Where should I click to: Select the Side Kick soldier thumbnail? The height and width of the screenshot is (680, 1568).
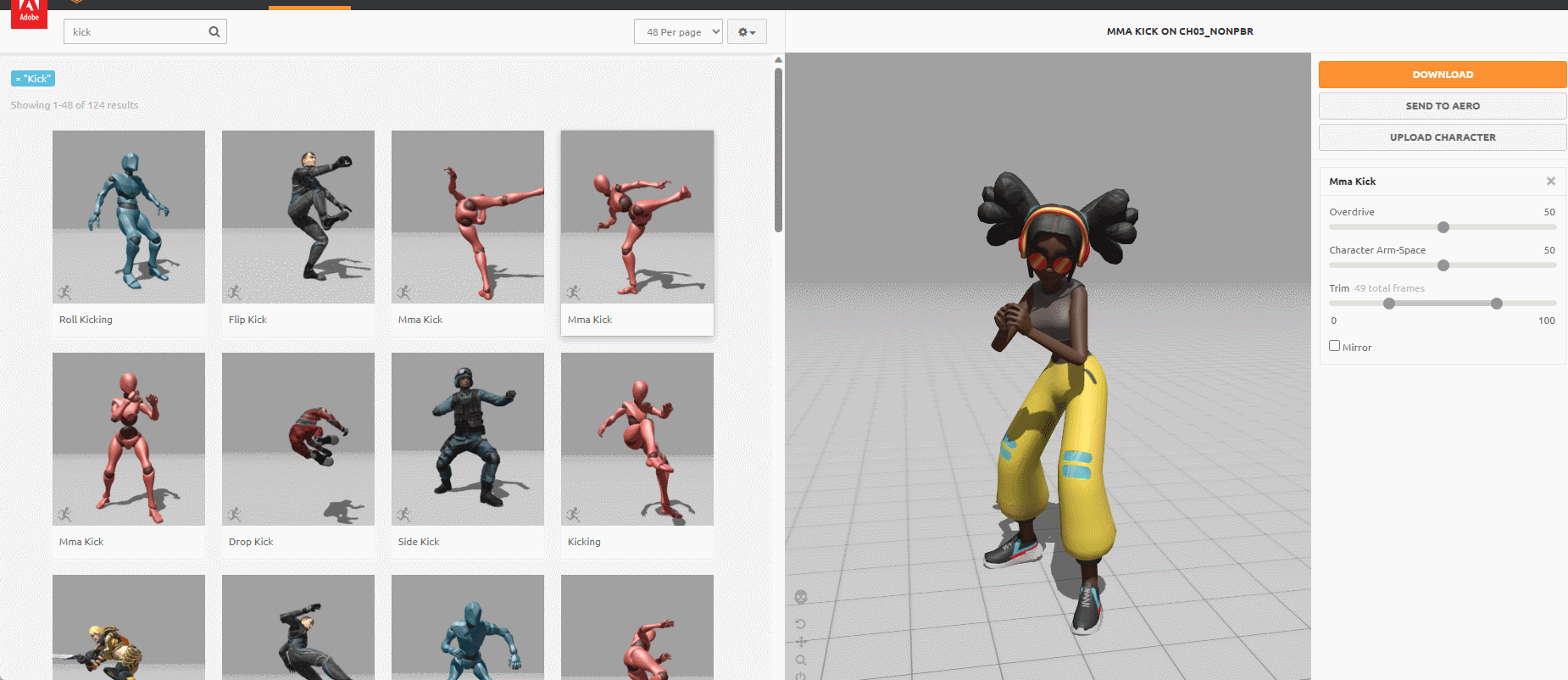click(468, 439)
